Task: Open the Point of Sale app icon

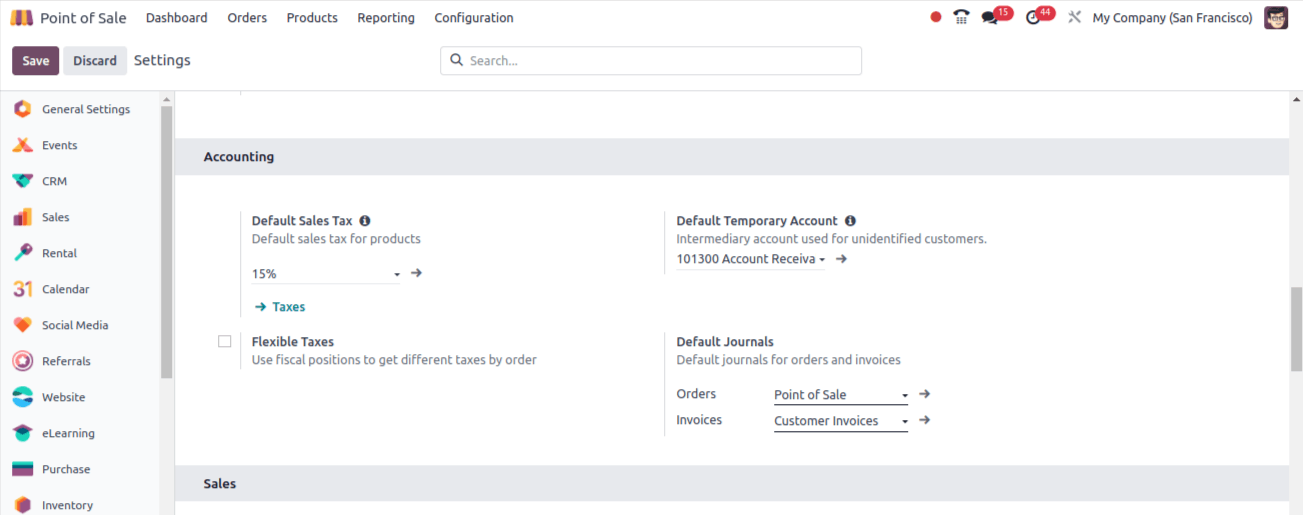Action: [x=22, y=18]
